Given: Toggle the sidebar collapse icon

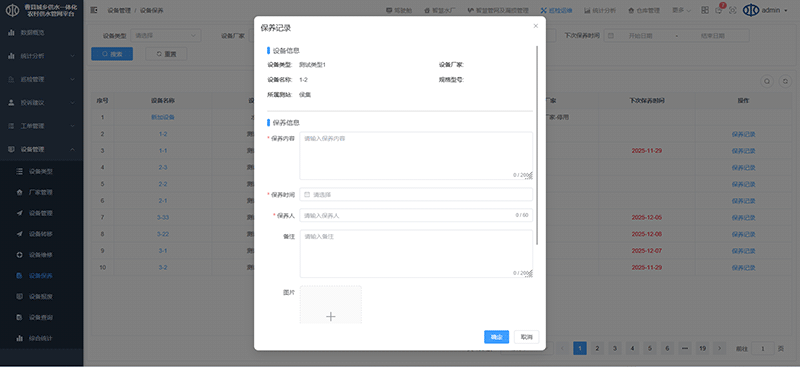Looking at the screenshot, I should point(94,10).
